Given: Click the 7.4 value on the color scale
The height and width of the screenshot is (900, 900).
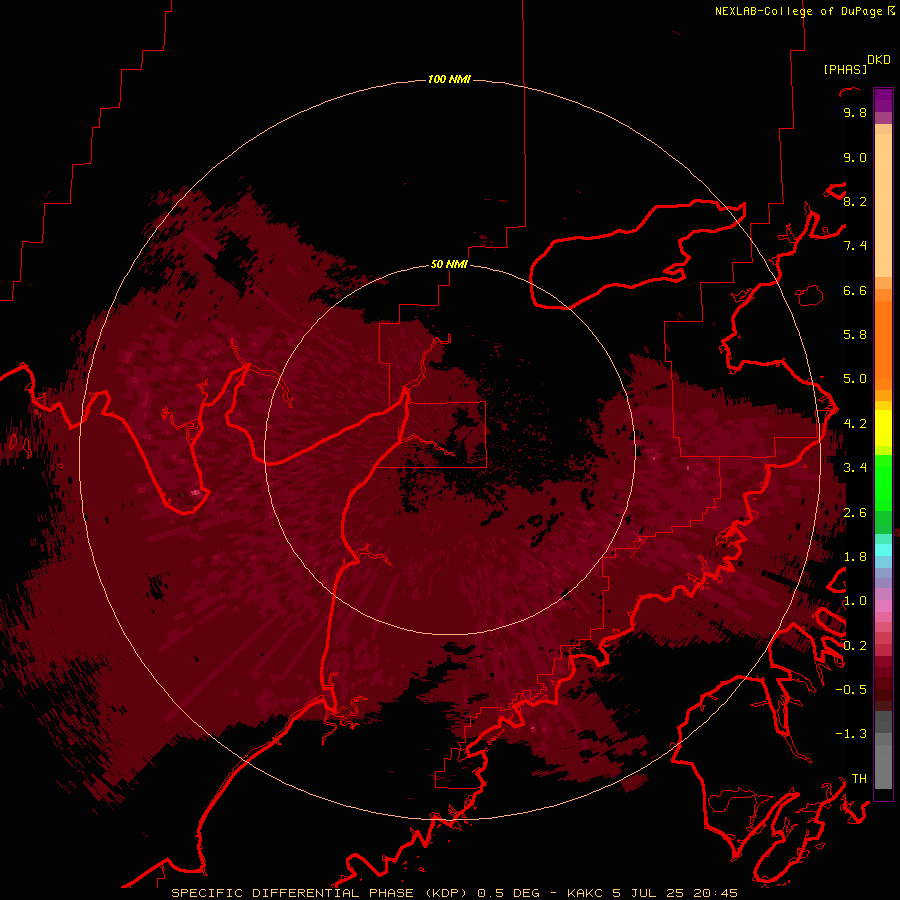Looking at the screenshot, I should (x=855, y=246).
